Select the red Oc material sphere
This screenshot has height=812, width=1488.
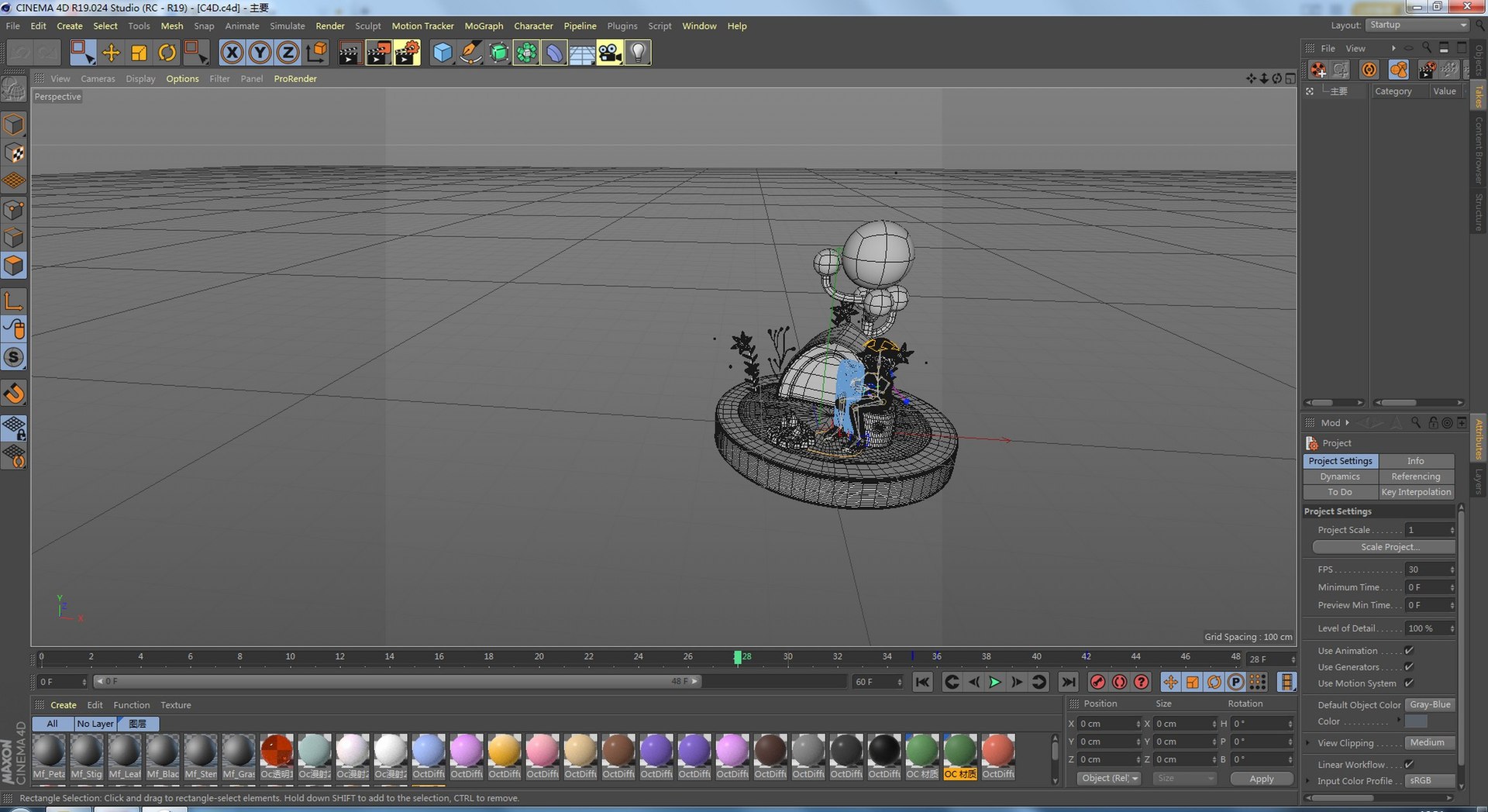pos(277,751)
